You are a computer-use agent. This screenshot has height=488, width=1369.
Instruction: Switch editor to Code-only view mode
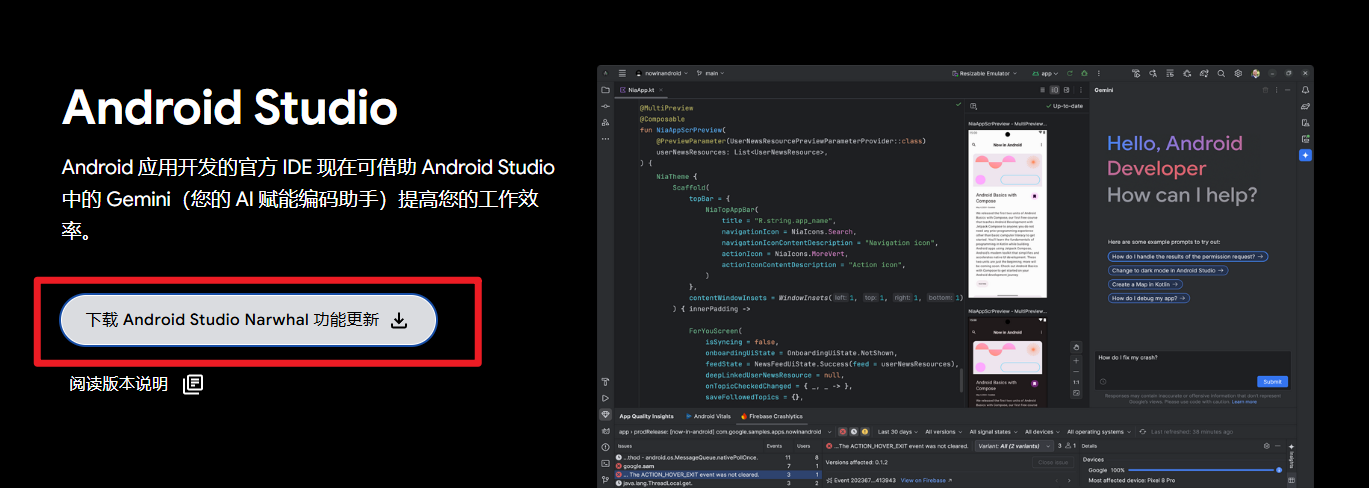pos(1042,90)
